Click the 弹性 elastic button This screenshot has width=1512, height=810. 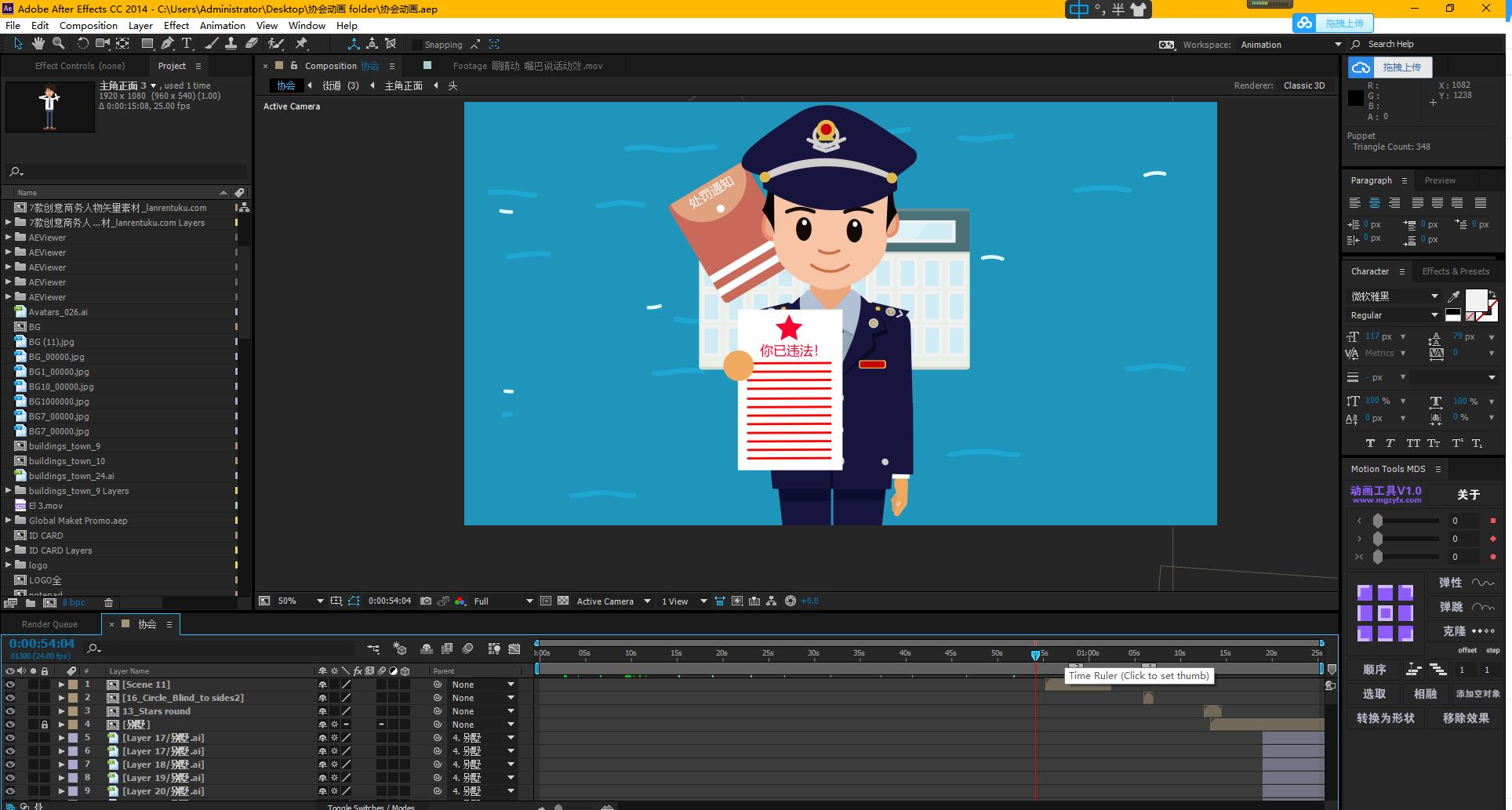(1467, 583)
